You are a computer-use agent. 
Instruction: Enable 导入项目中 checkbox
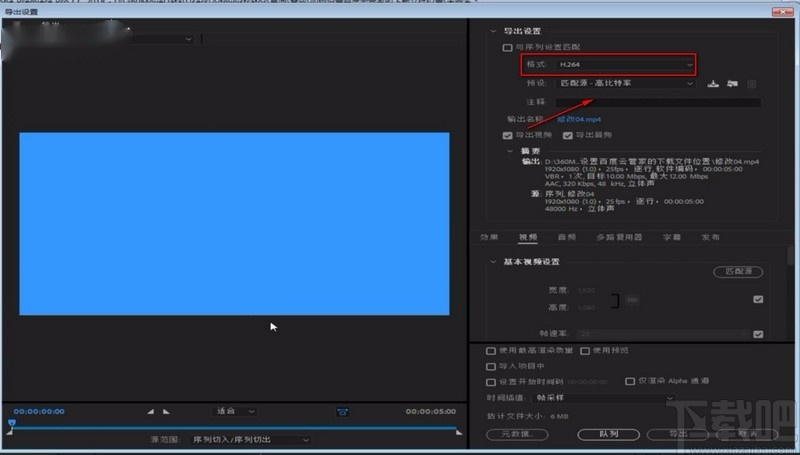(491, 367)
